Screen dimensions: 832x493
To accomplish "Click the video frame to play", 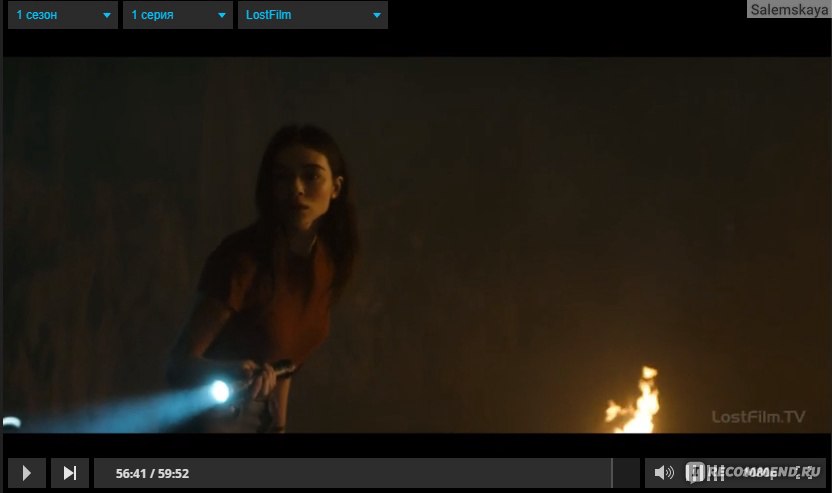I will coord(417,245).
